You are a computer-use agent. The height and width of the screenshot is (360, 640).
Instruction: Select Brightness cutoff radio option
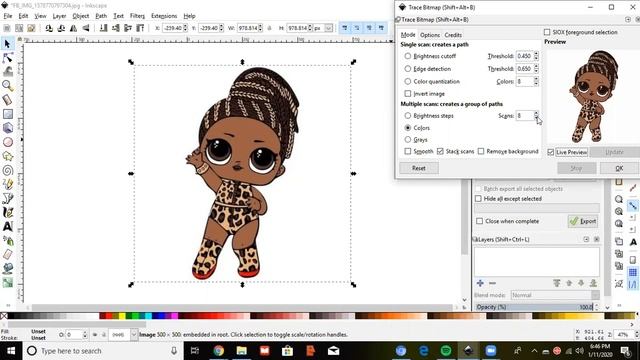[407, 56]
